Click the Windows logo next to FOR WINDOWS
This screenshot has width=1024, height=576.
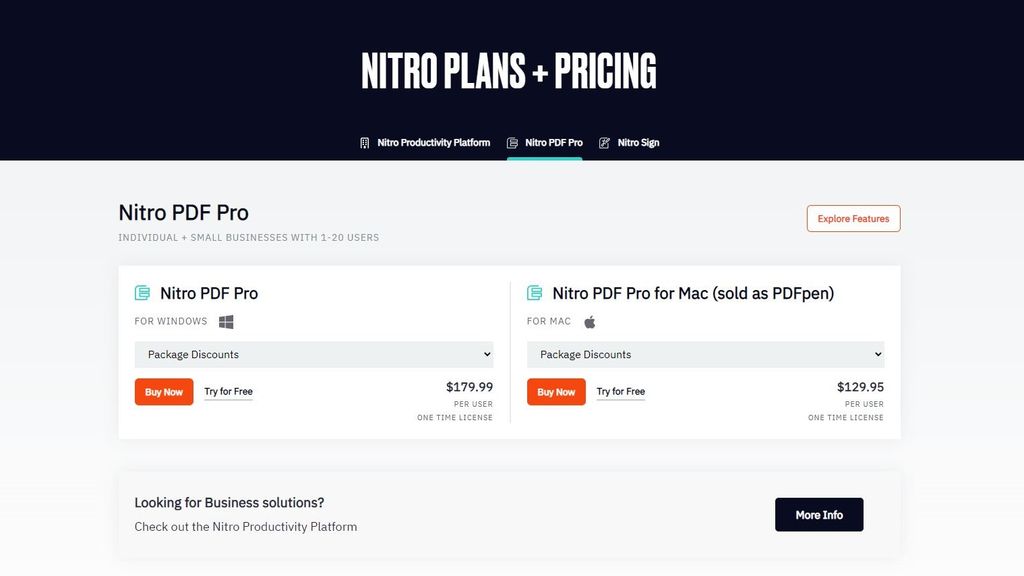point(224,321)
